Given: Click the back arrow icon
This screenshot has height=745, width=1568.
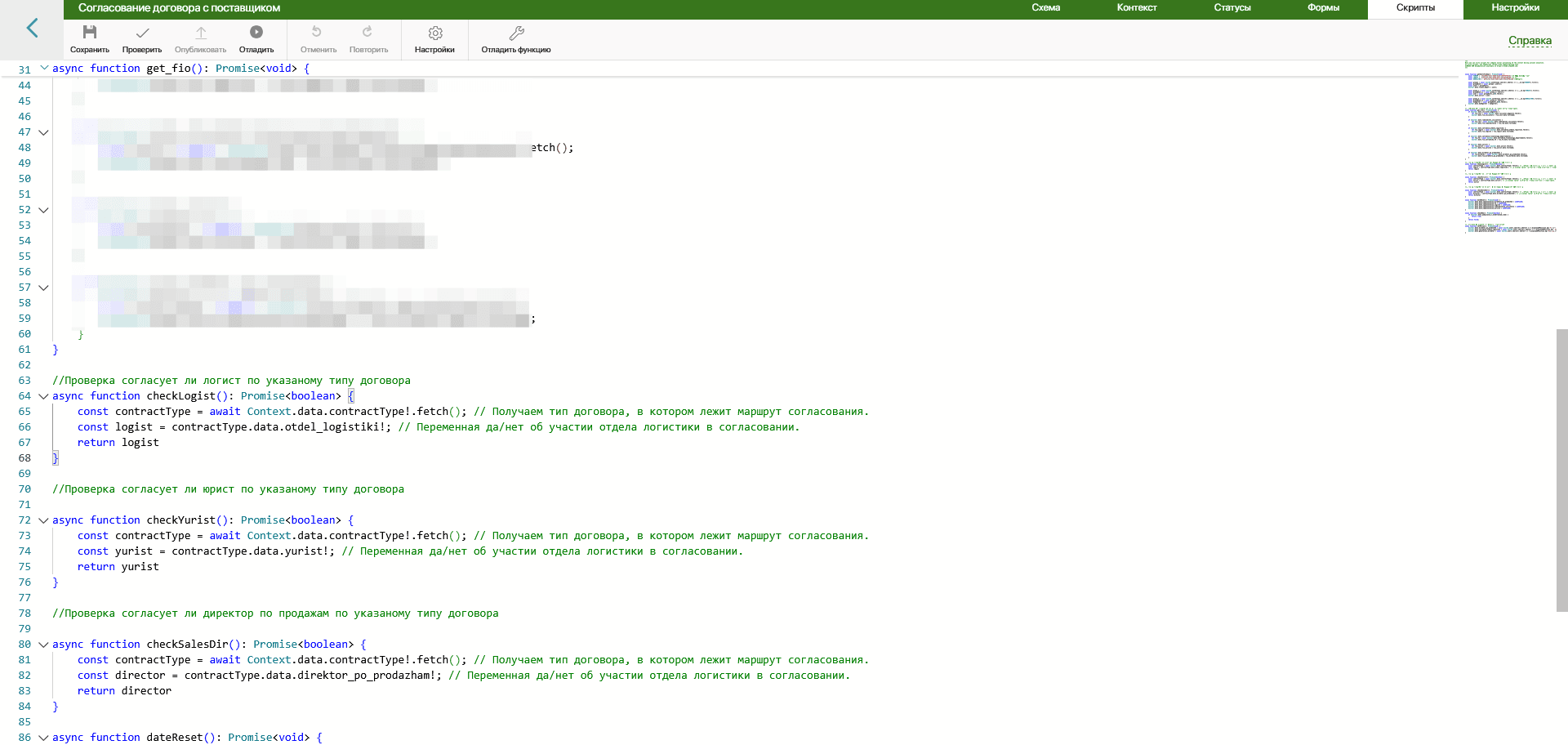Looking at the screenshot, I should tap(32, 29).
